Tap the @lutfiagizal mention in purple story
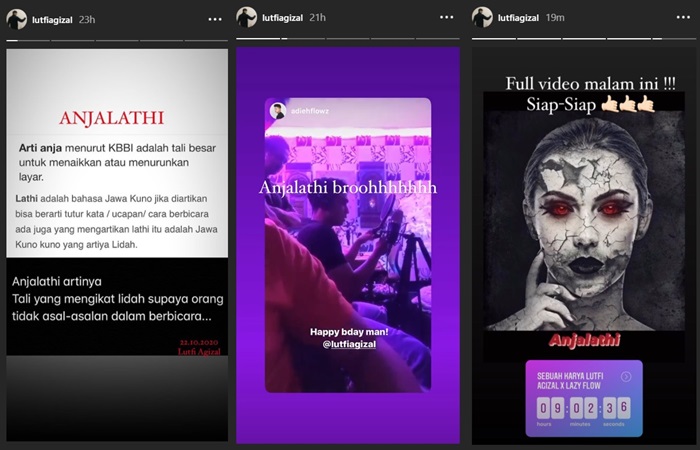Screen dimensions: 700x450 coord(349,344)
